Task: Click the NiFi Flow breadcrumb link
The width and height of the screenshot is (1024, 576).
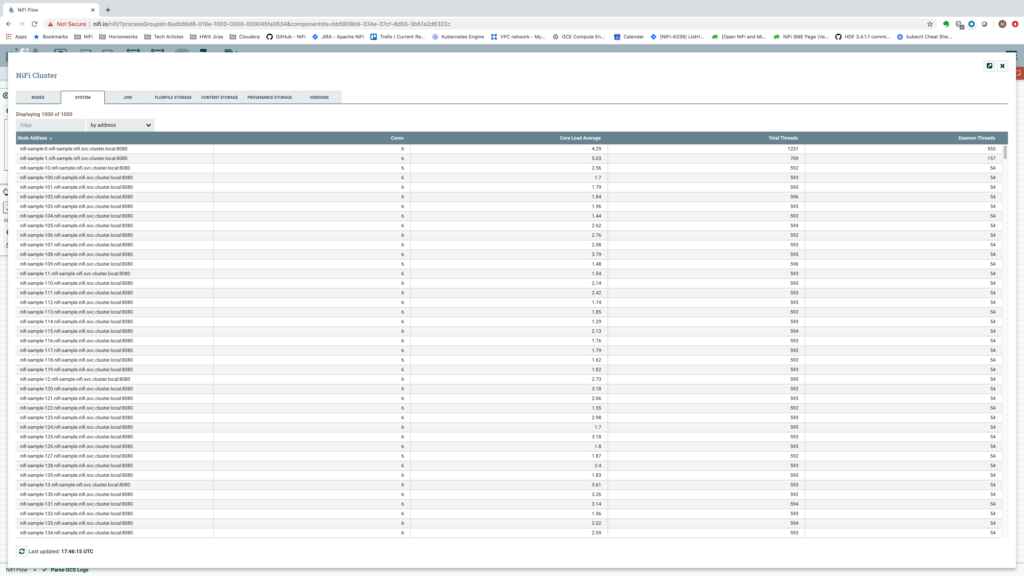Action: point(15,570)
